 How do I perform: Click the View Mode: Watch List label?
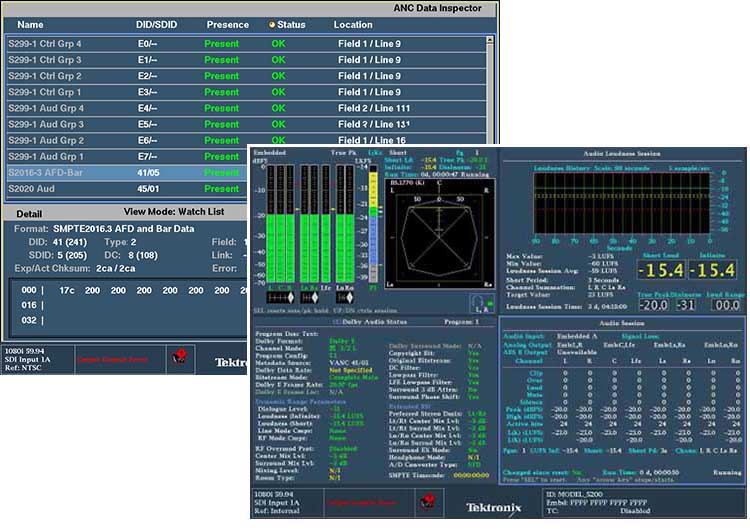pyautogui.click(x=174, y=211)
